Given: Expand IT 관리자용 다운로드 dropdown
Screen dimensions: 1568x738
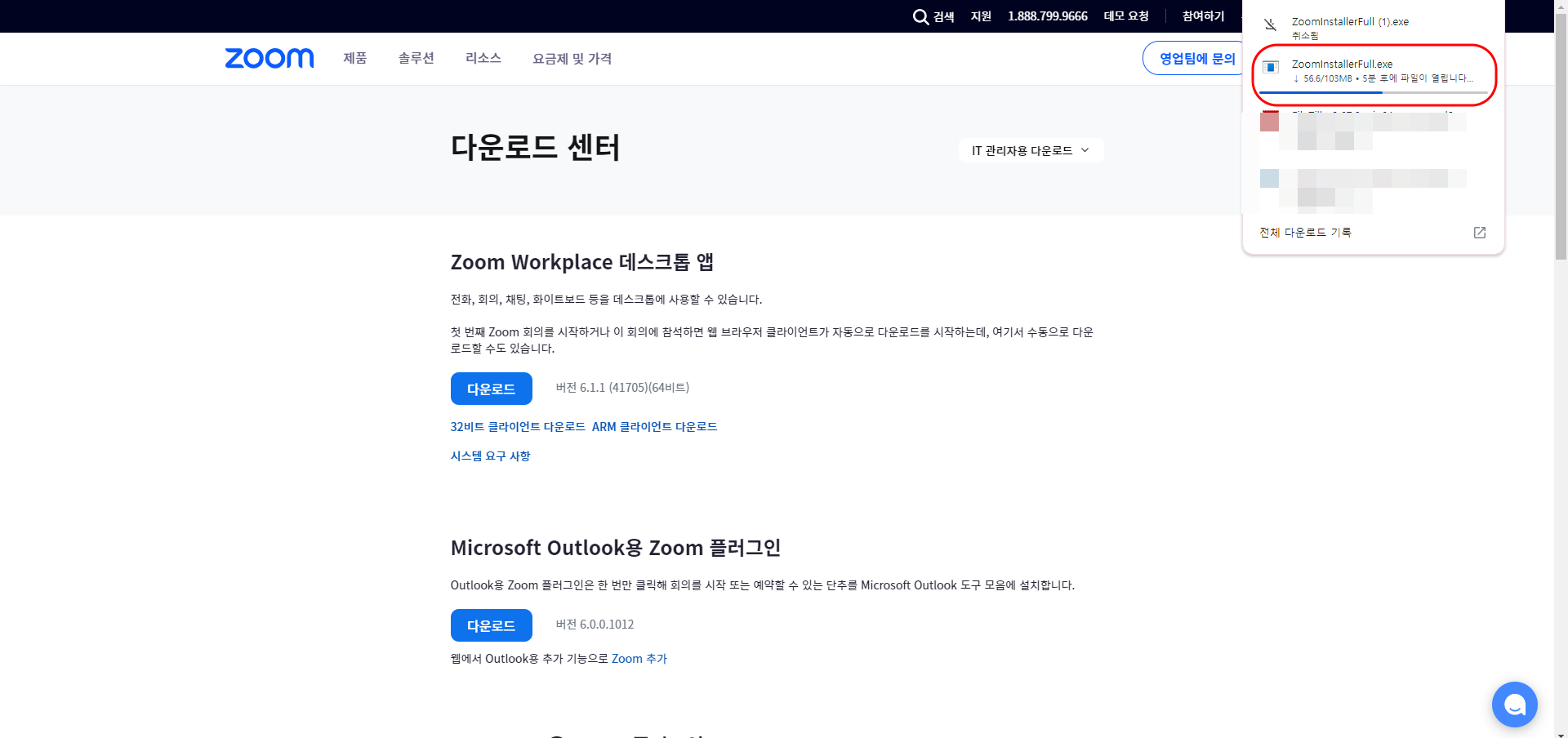Looking at the screenshot, I should (x=1031, y=150).
